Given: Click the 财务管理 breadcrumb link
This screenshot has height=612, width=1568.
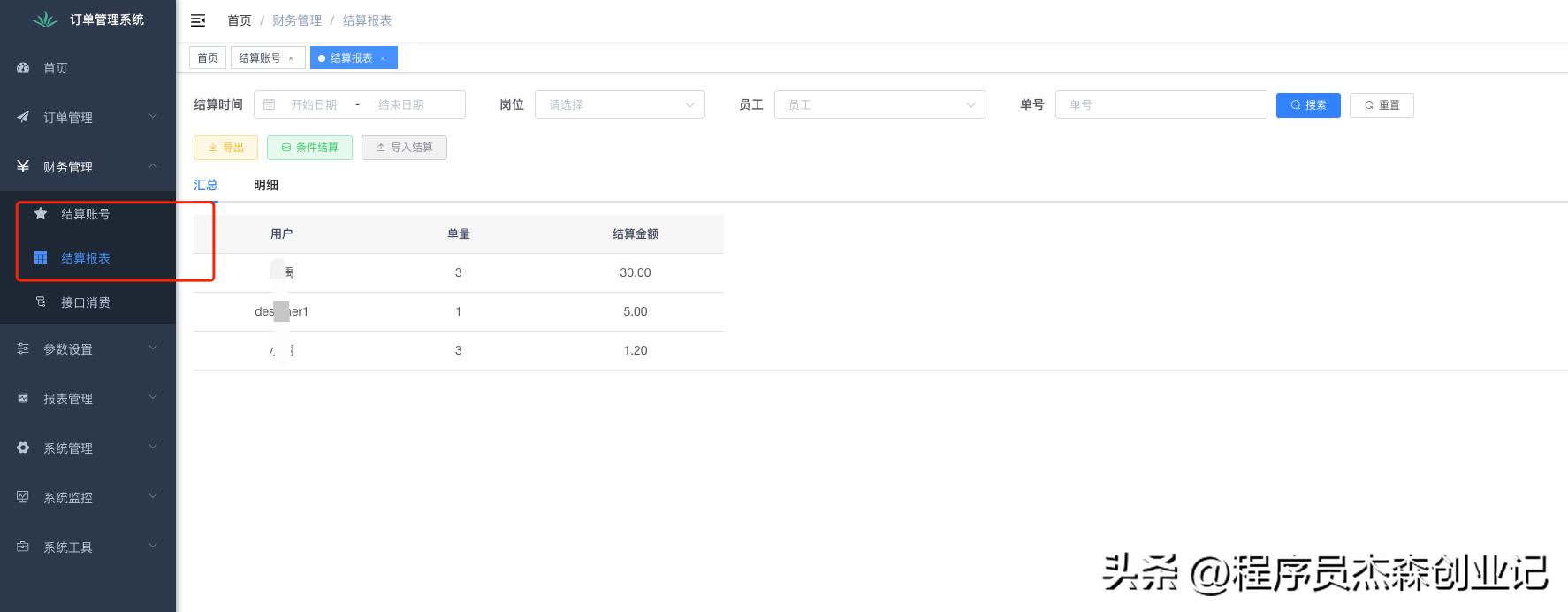Looking at the screenshot, I should 297,20.
